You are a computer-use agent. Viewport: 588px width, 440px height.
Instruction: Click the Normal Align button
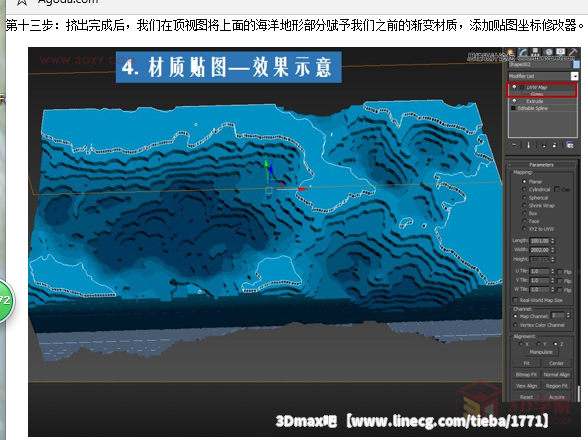tap(556, 374)
